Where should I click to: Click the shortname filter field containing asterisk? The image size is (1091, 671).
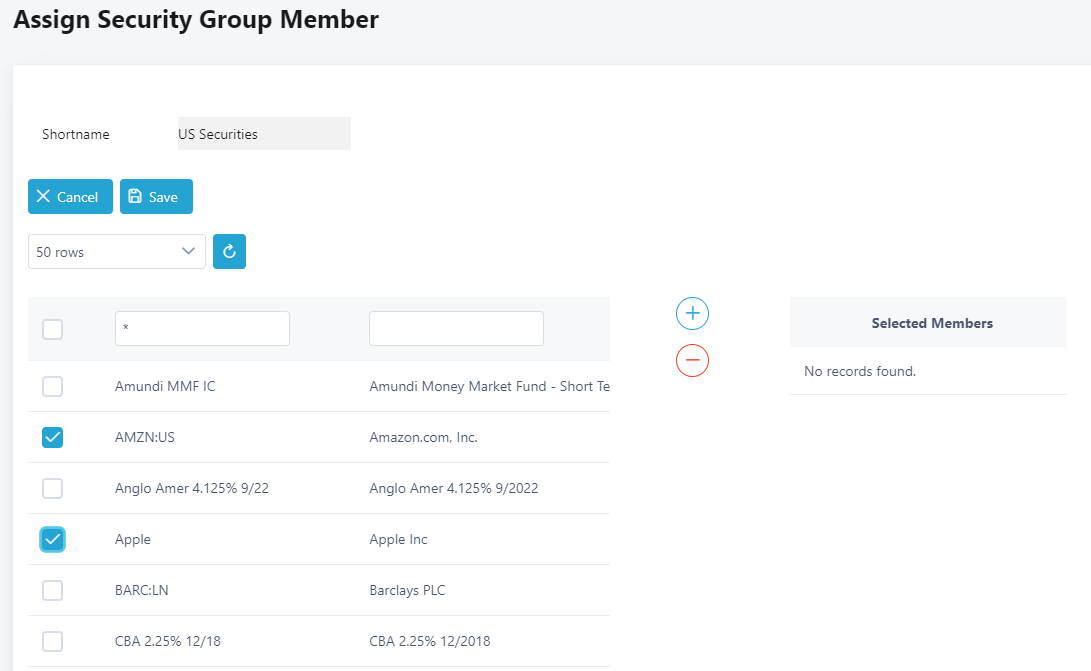coord(202,328)
